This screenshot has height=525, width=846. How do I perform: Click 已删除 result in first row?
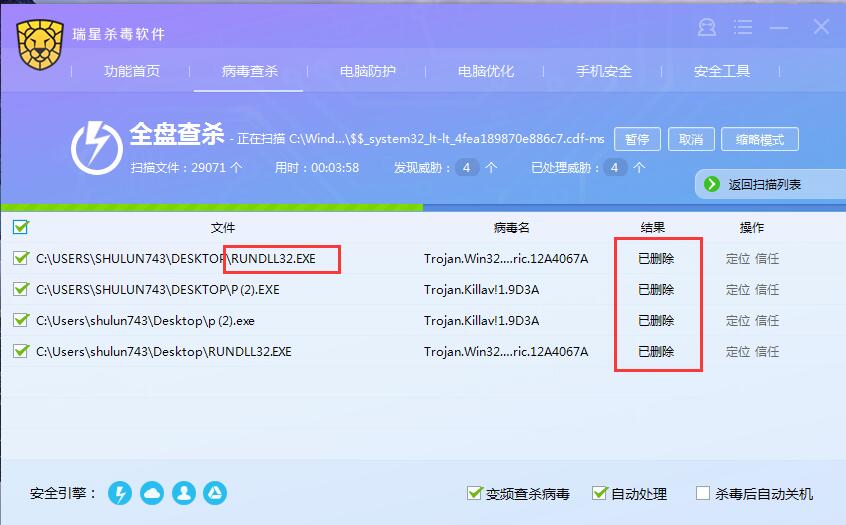[656, 259]
